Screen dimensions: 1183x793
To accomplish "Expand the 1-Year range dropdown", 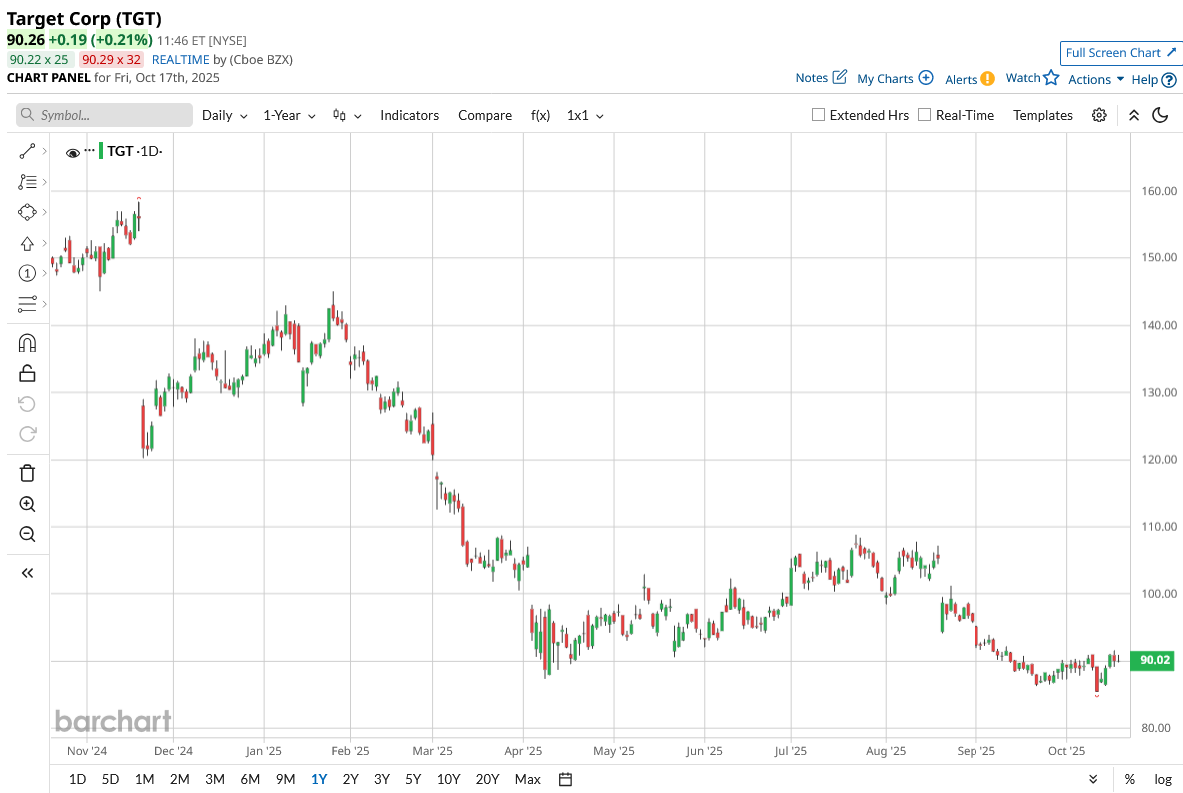I will (289, 115).
